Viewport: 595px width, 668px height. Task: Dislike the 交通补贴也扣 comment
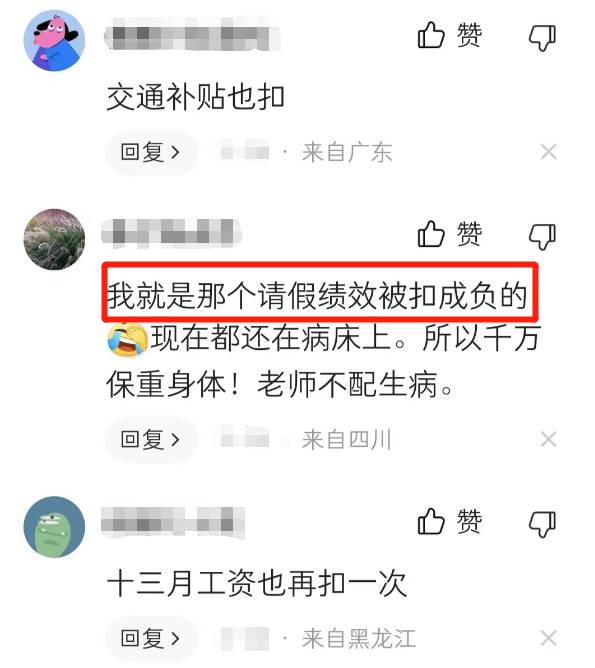(543, 38)
